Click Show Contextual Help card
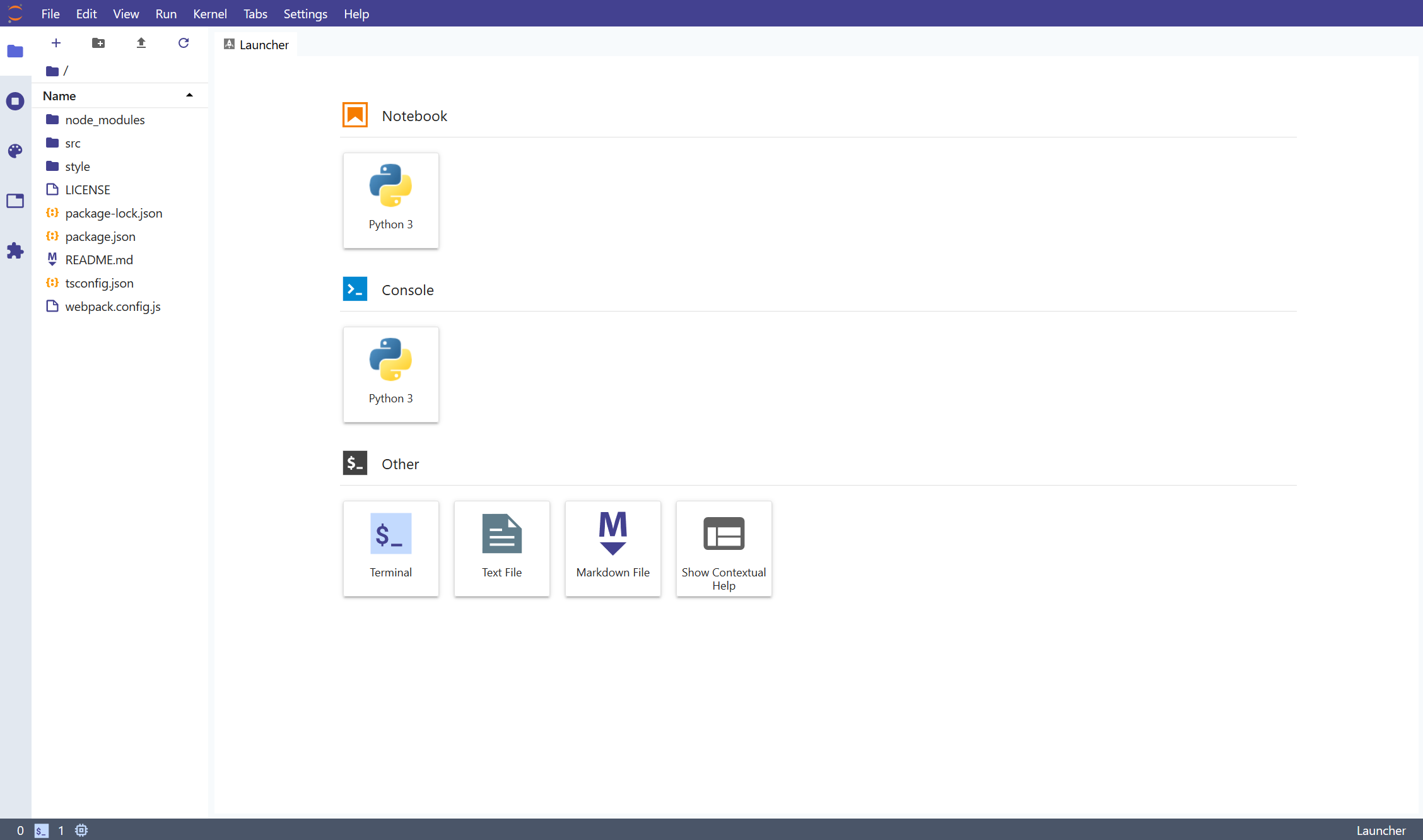This screenshot has height=840, width=1423. tap(723, 548)
